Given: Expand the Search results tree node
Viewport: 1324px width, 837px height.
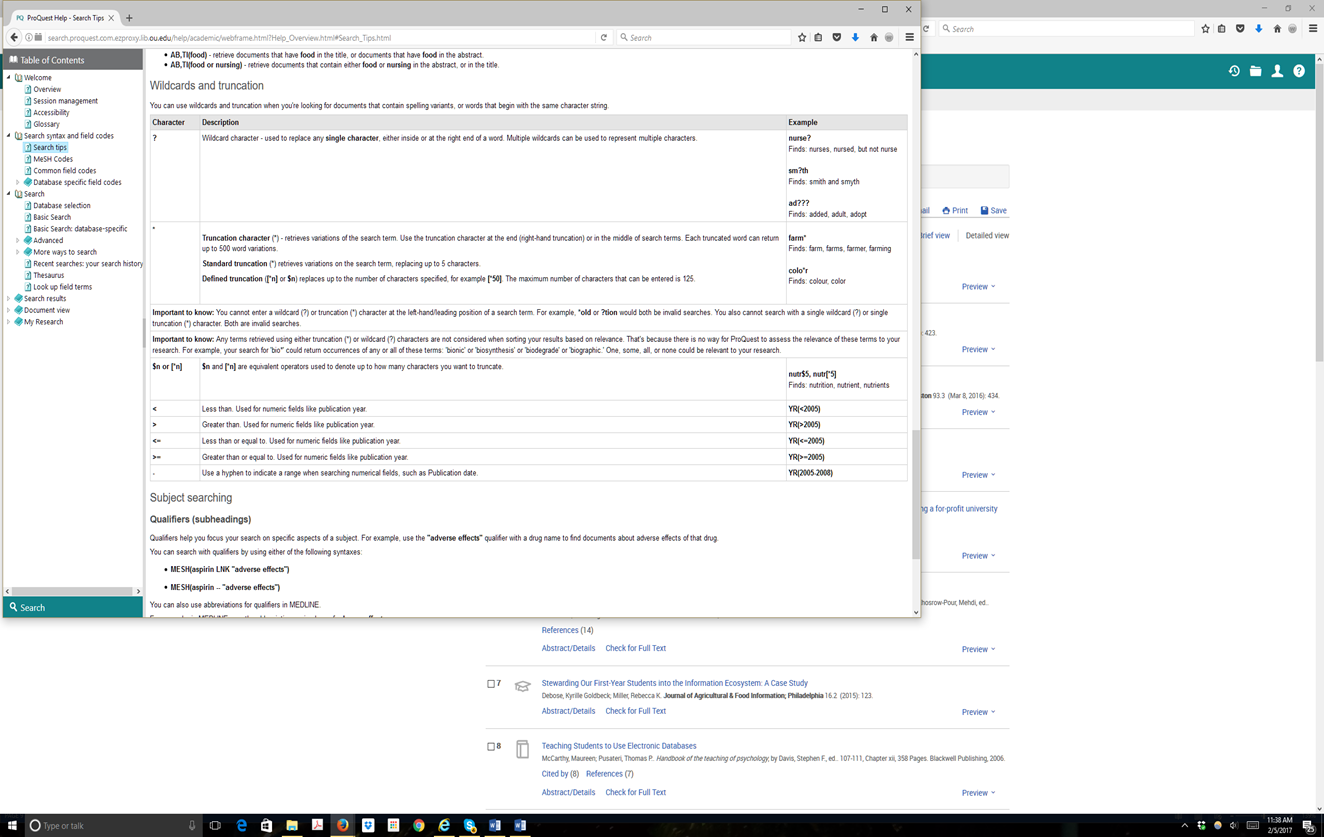Looking at the screenshot, I should [x=9, y=299].
